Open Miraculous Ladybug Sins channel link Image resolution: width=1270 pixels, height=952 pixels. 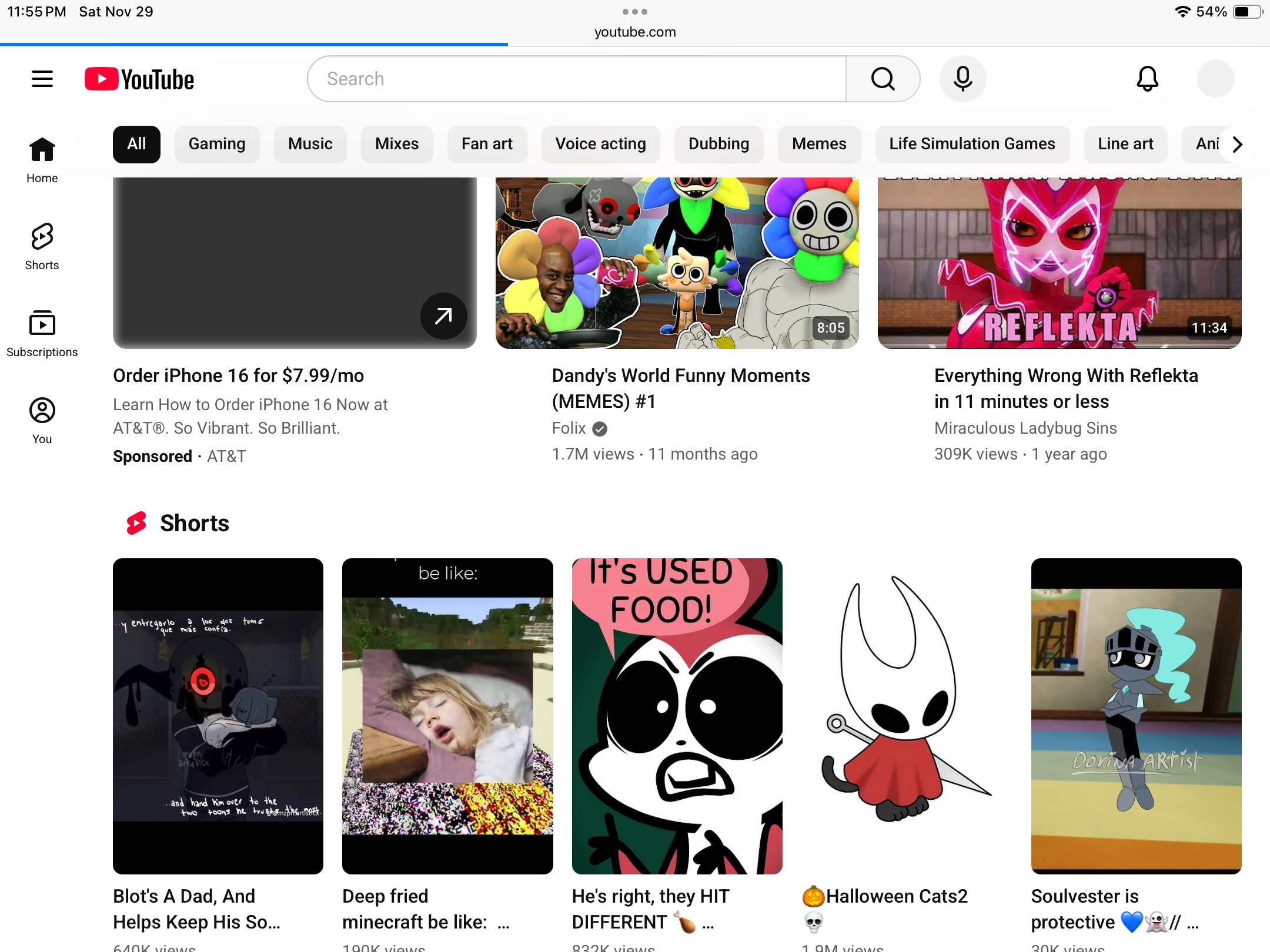[x=1025, y=428]
